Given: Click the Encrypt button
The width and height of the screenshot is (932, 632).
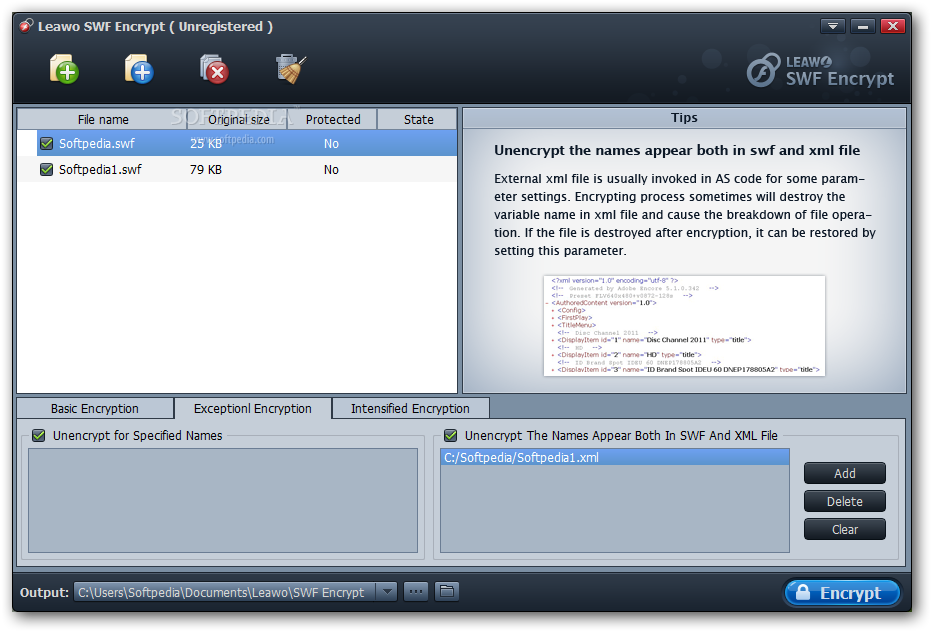Looking at the screenshot, I should coord(842,593).
